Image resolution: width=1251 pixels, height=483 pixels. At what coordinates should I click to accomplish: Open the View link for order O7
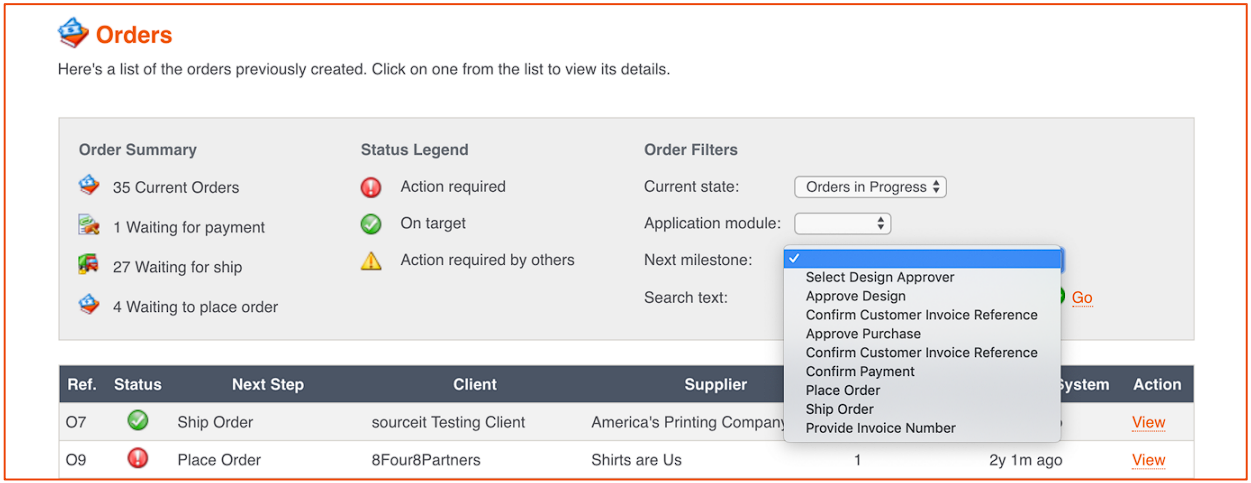click(1148, 422)
